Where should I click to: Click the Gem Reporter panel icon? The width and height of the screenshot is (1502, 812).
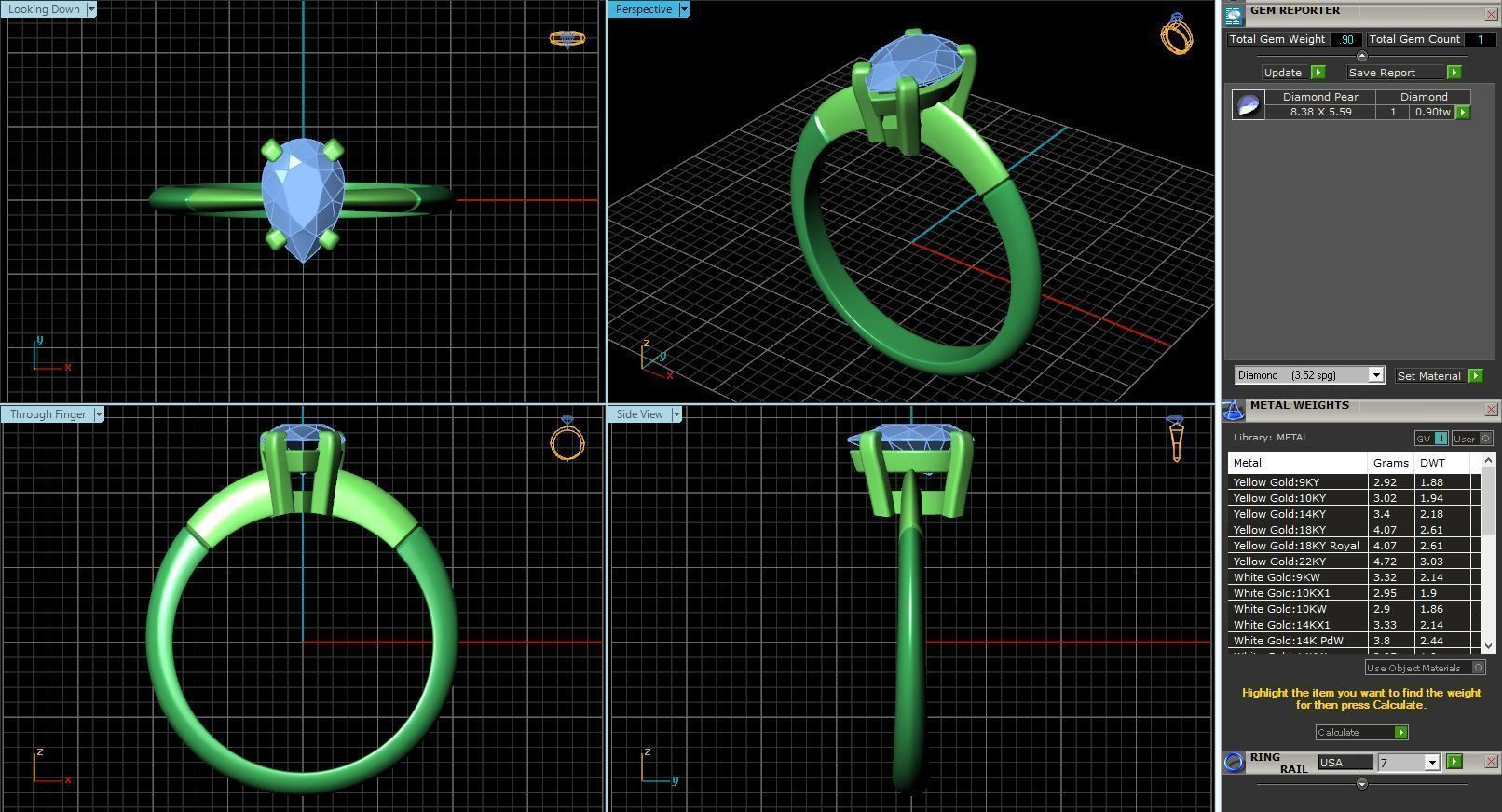tap(1234, 14)
